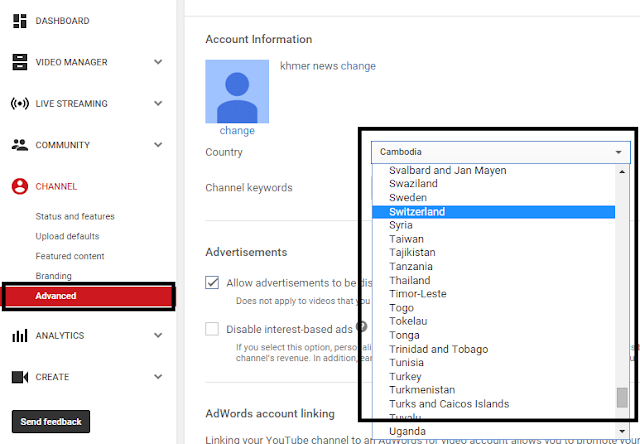Click the ANALYTICS label
640x444 pixels.
[60, 335]
